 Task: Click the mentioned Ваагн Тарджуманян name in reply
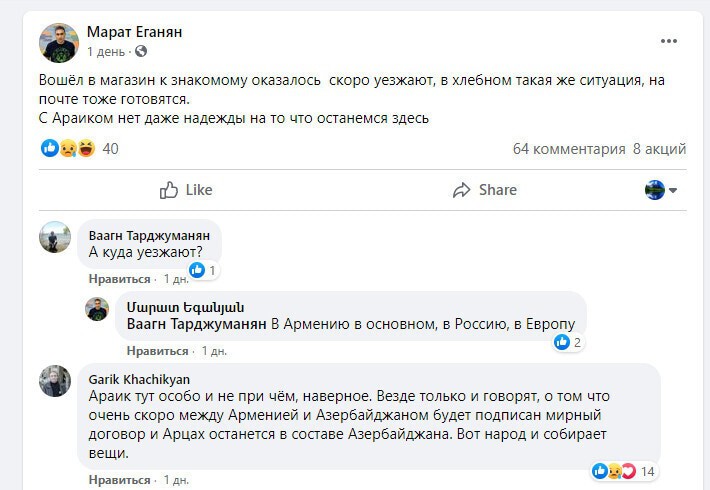click(x=199, y=324)
